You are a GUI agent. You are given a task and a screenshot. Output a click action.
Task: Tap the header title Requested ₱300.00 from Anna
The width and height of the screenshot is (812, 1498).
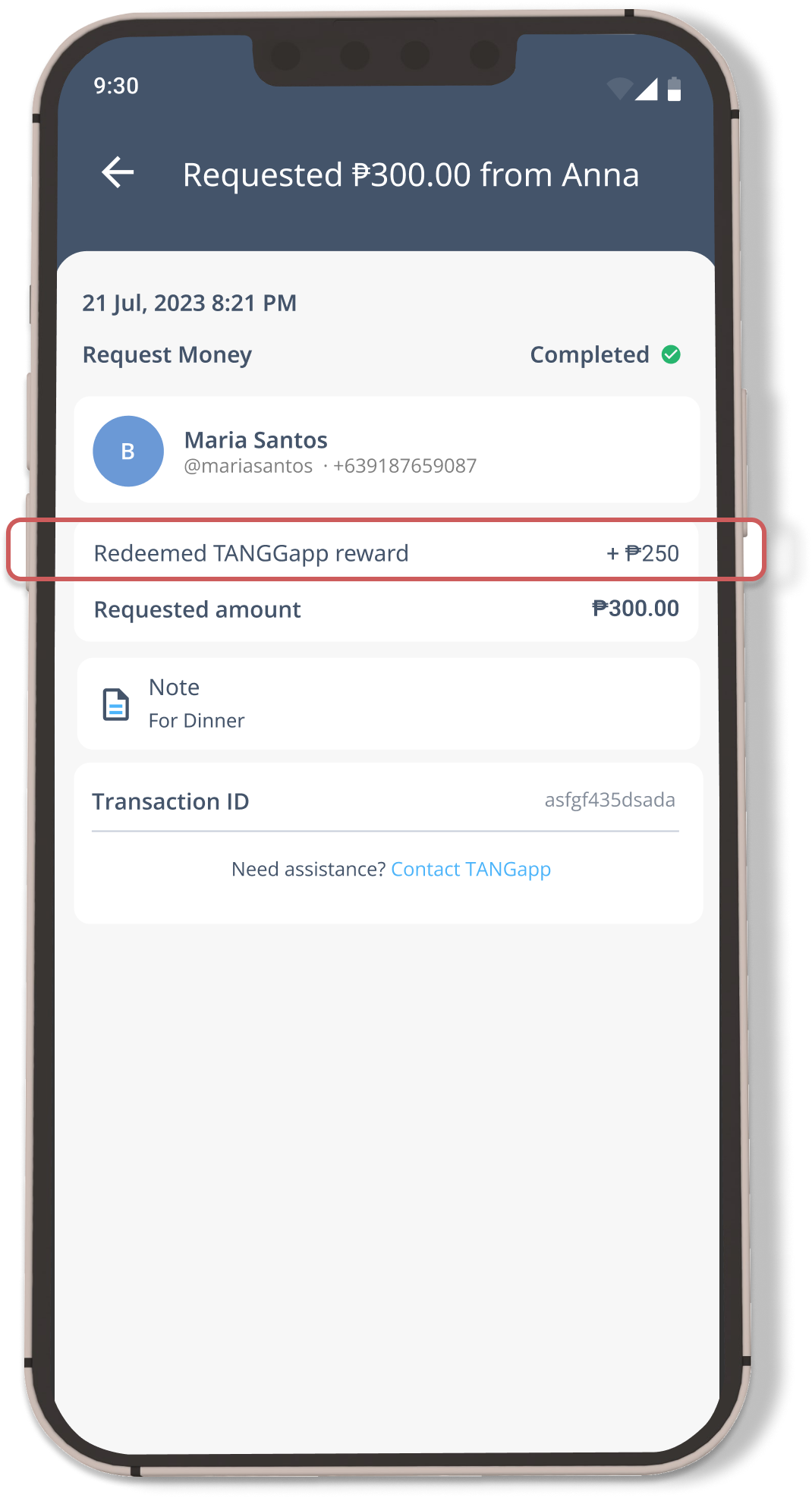(x=411, y=175)
